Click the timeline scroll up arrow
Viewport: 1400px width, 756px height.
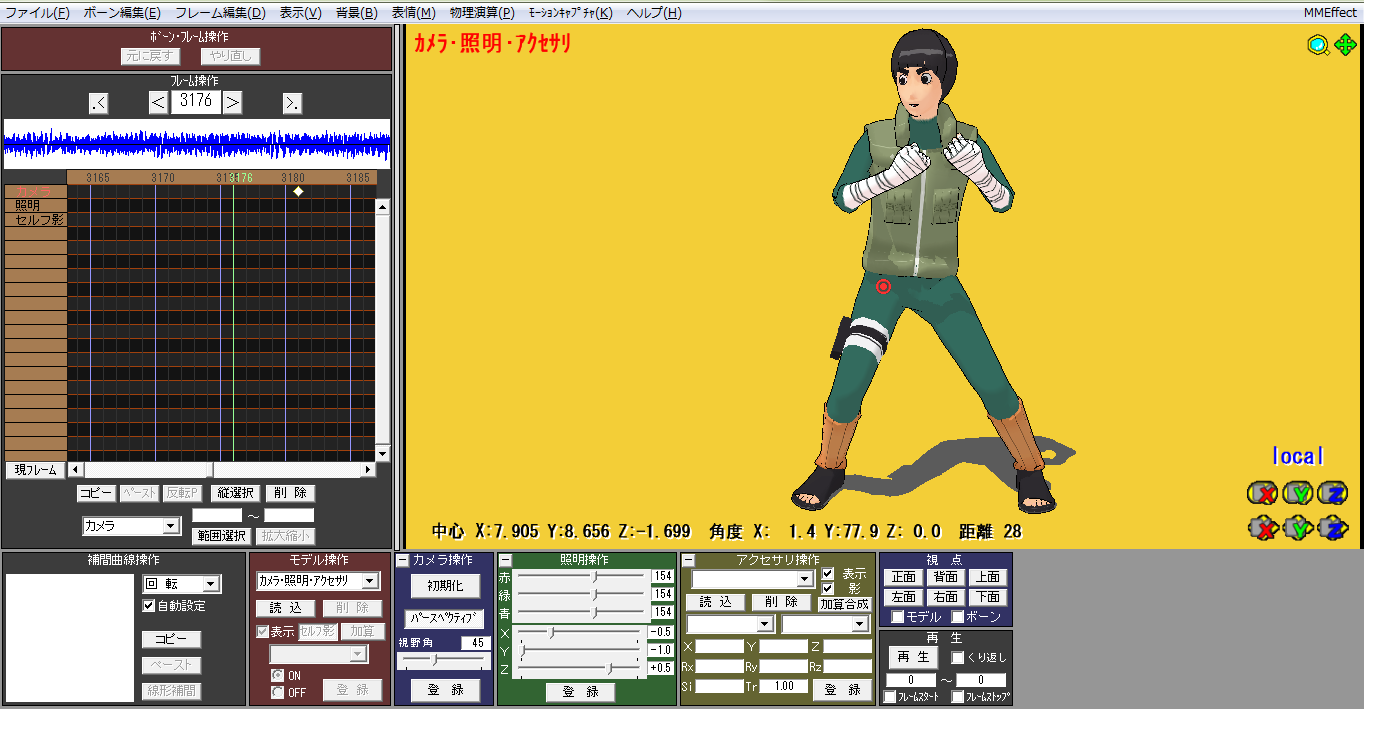382,206
